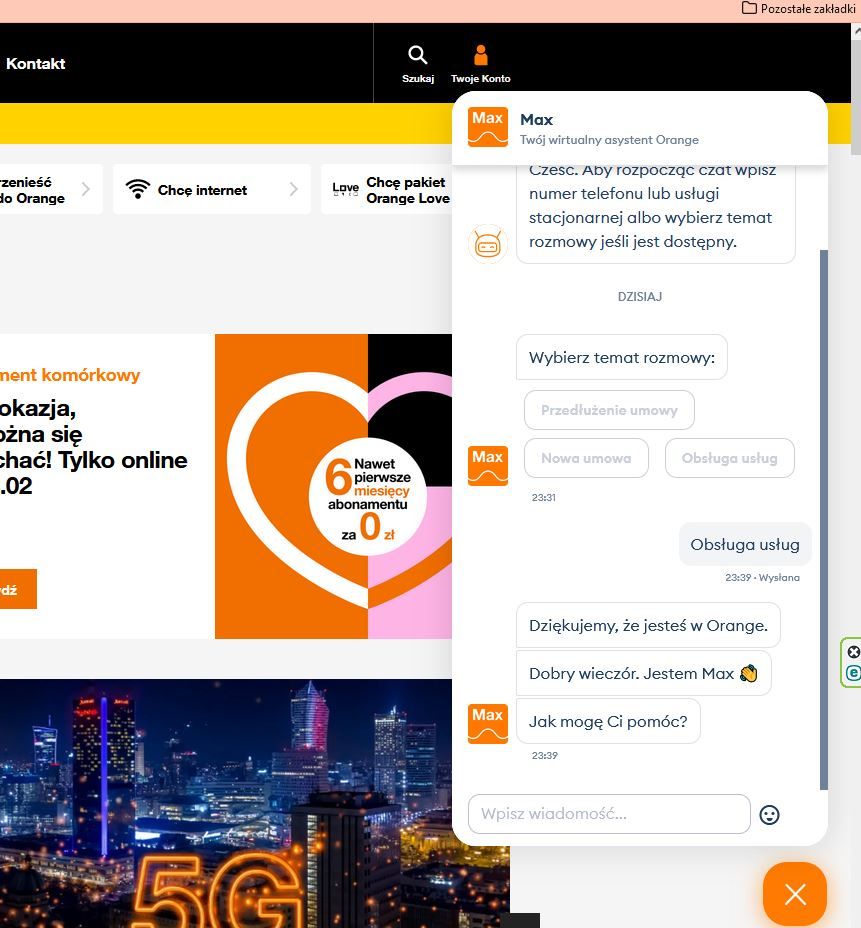The height and width of the screenshot is (928, 861).
Task: Open the Kontakt menu item
Action: (x=36, y=64)
